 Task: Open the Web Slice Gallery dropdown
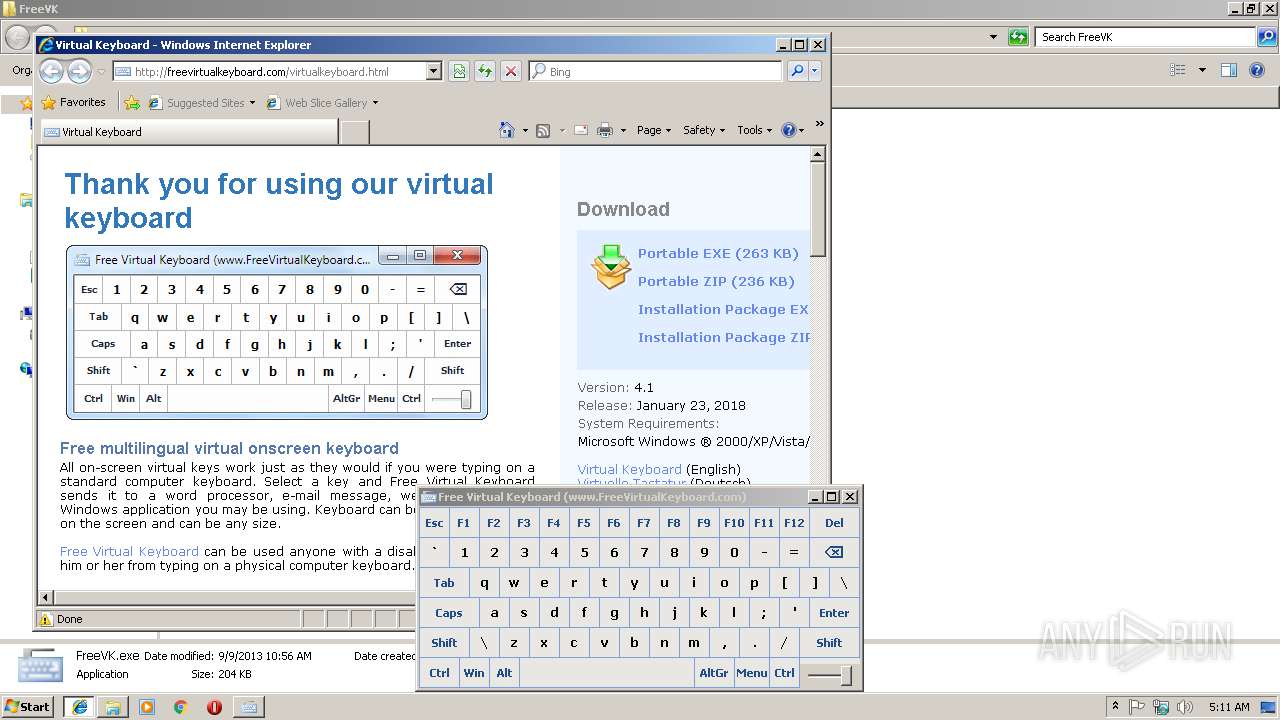[x=375, y=102]
